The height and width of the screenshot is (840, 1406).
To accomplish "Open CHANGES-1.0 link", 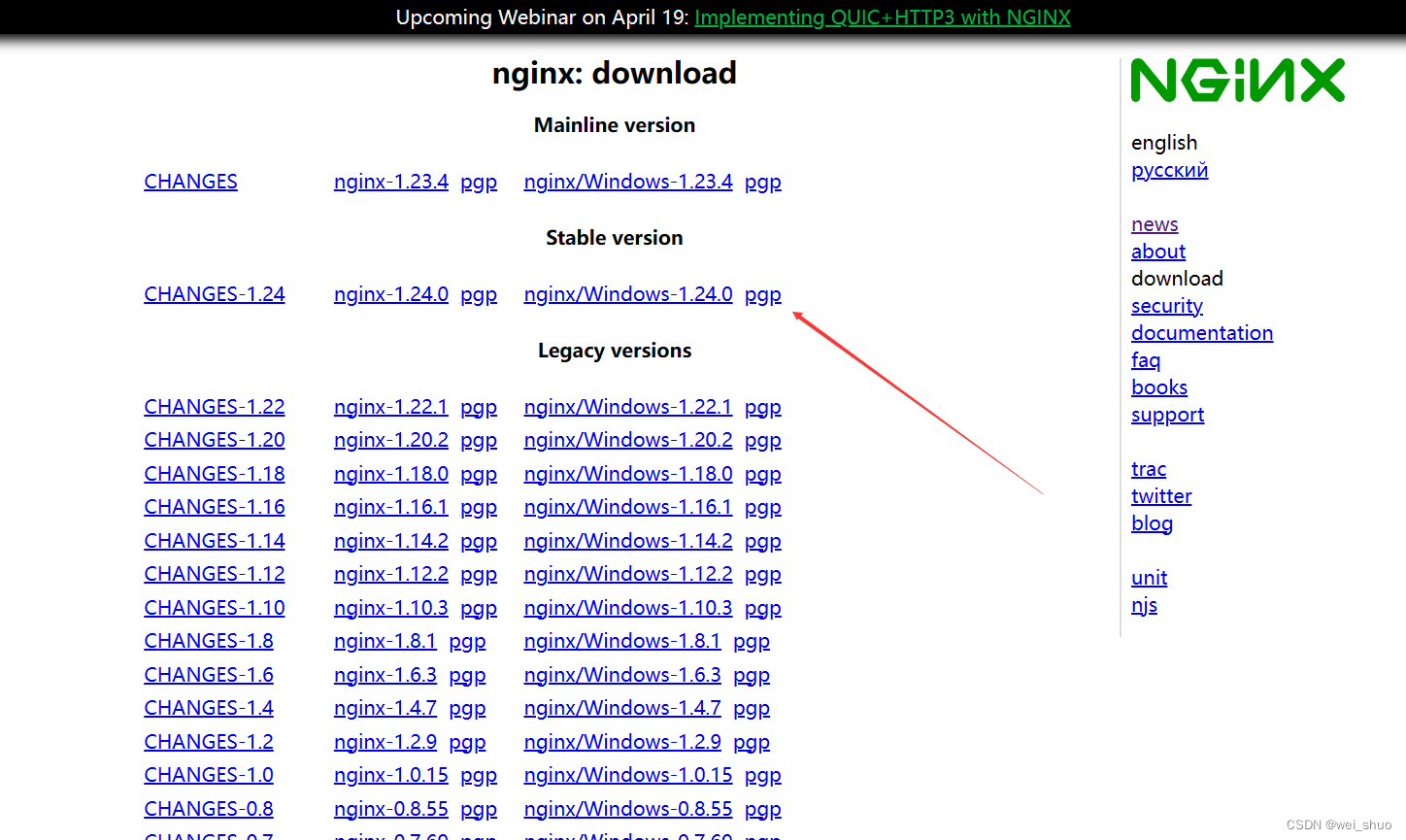I will tap(209, 775).
